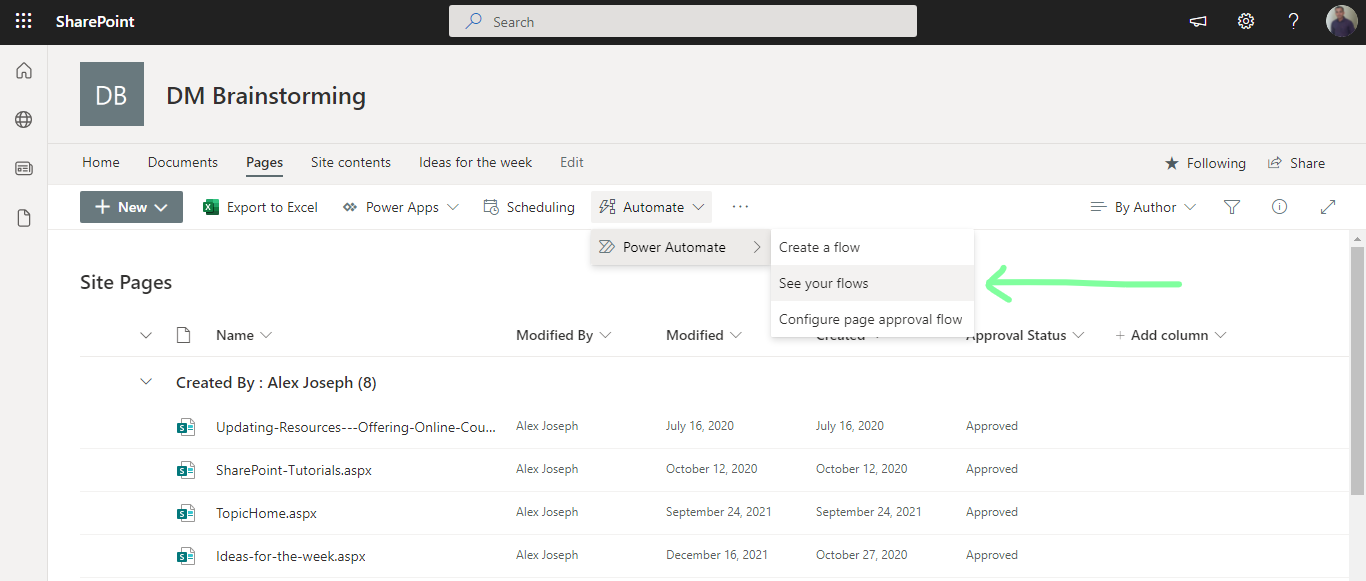Open My sites globe icon
Viewport: 1366px width, 581px height.
pos(23,120)
